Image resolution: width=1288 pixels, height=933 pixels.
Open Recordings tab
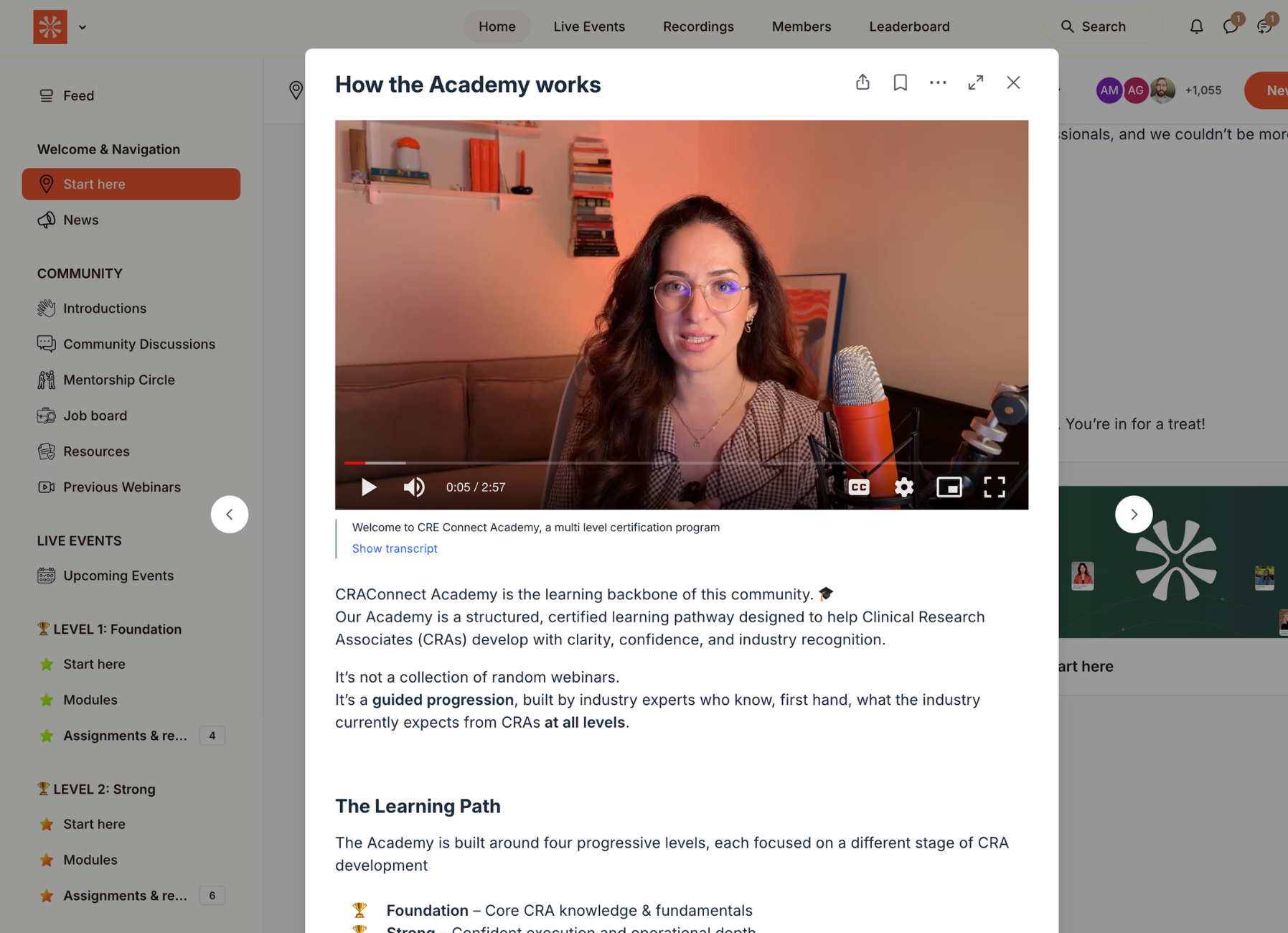698,27
